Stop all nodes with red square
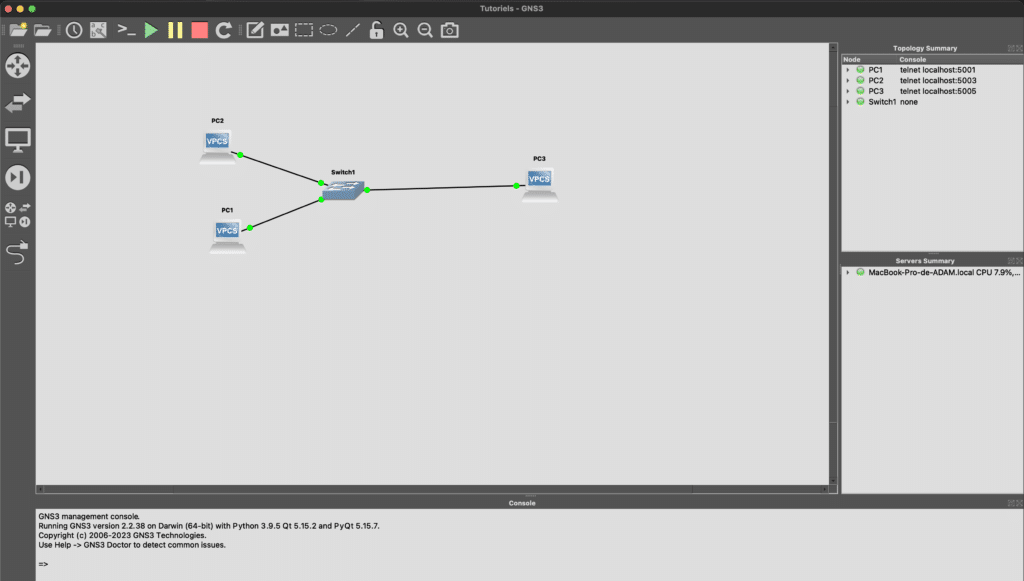1024x581 pixels. (x=199, y=30)
